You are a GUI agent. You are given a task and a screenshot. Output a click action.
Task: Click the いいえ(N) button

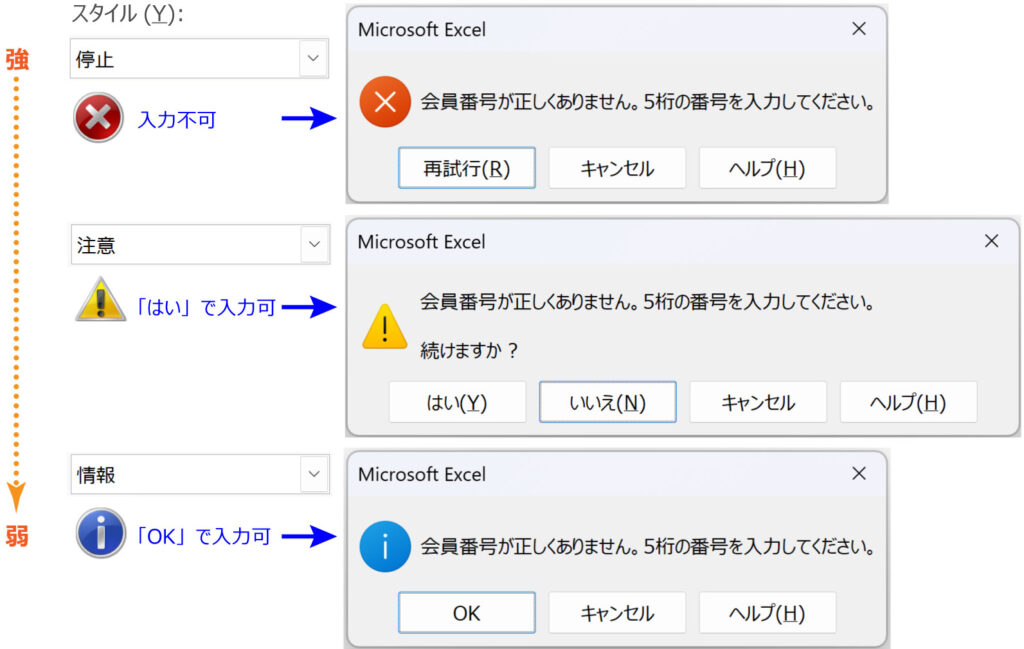[x=607, y=402]
